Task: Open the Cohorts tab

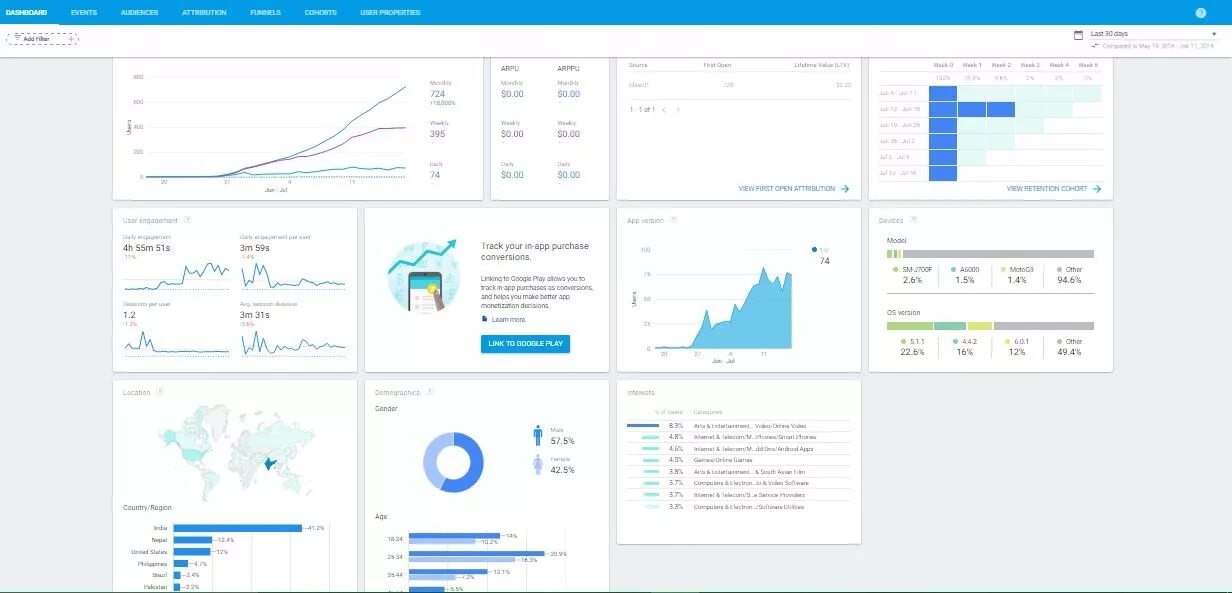Action: pos(320,13)
